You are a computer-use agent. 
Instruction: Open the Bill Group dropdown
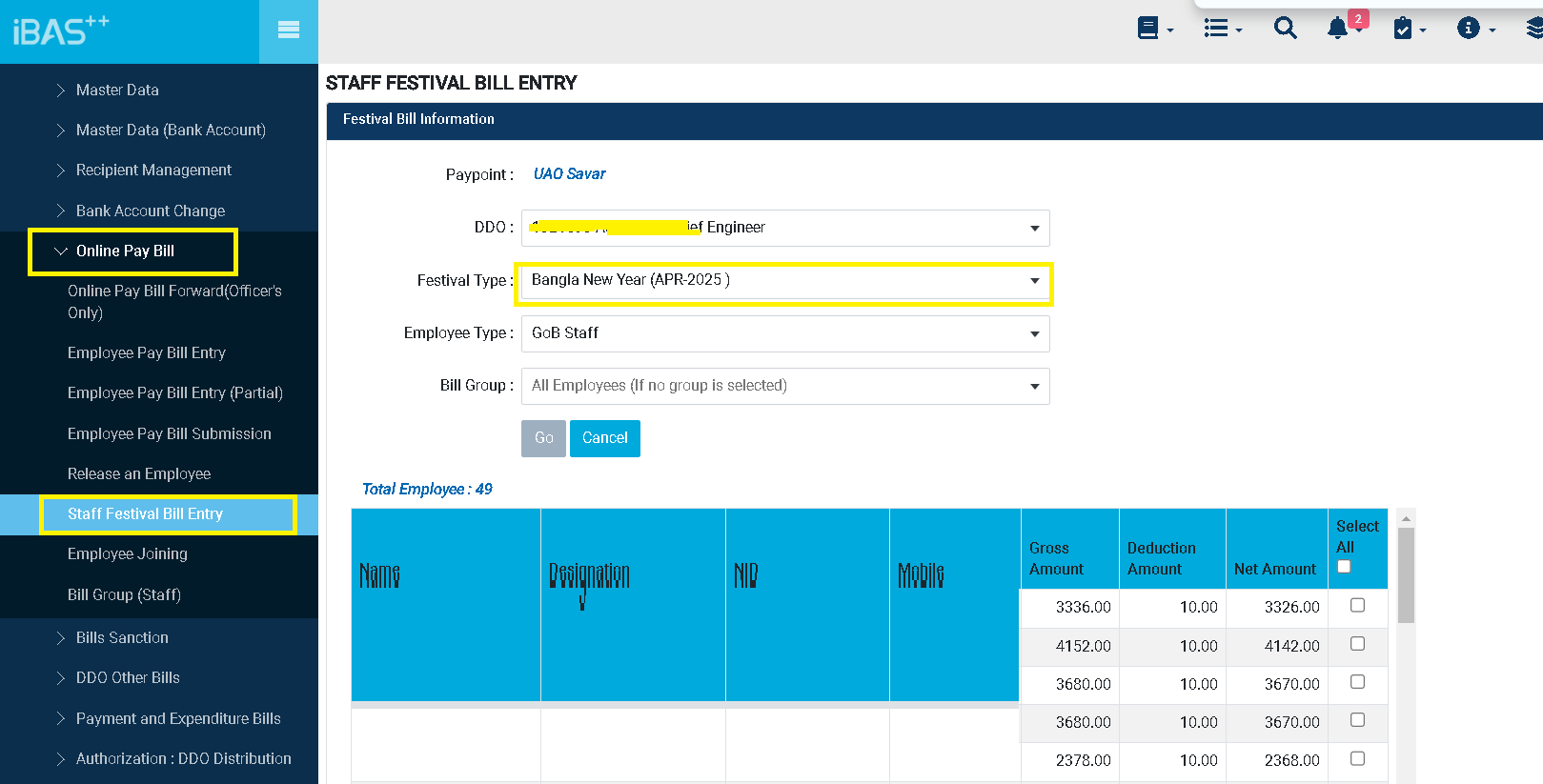[x=784, y=386]
